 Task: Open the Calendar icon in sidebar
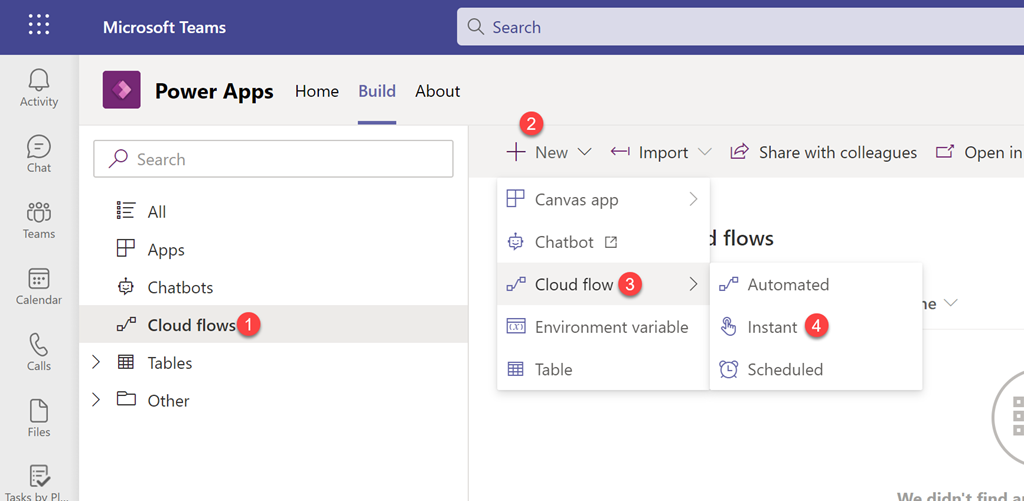39,286
